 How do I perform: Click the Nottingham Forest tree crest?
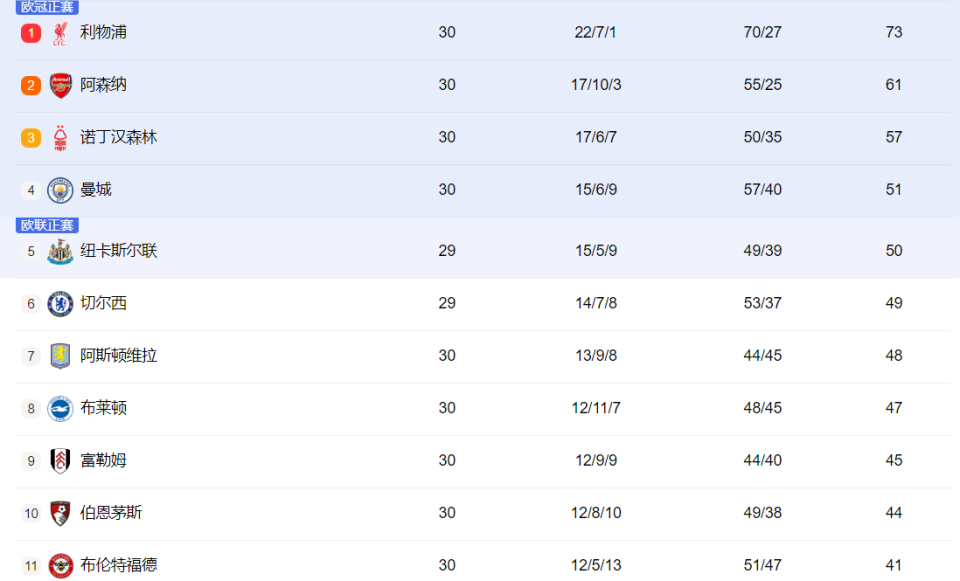click(x=60, y=138)
